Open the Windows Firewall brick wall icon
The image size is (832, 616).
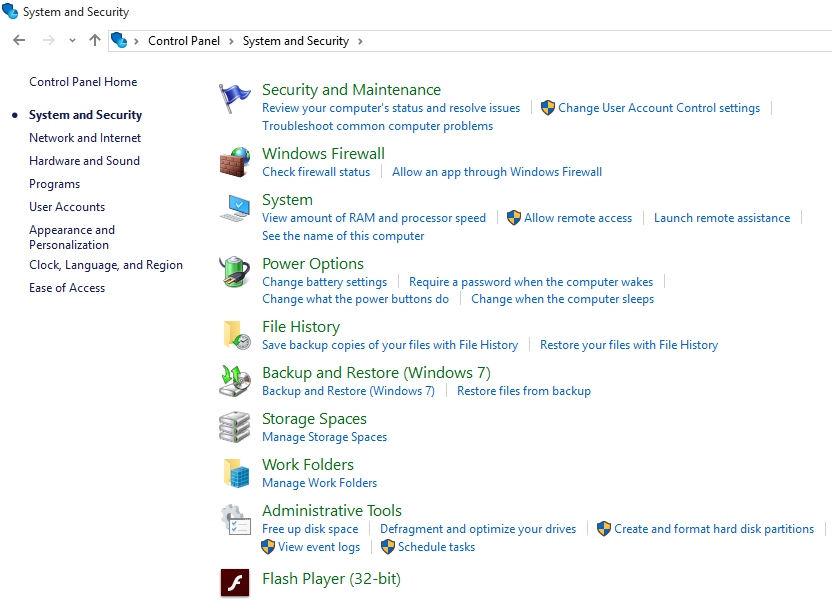coord(235,162)
